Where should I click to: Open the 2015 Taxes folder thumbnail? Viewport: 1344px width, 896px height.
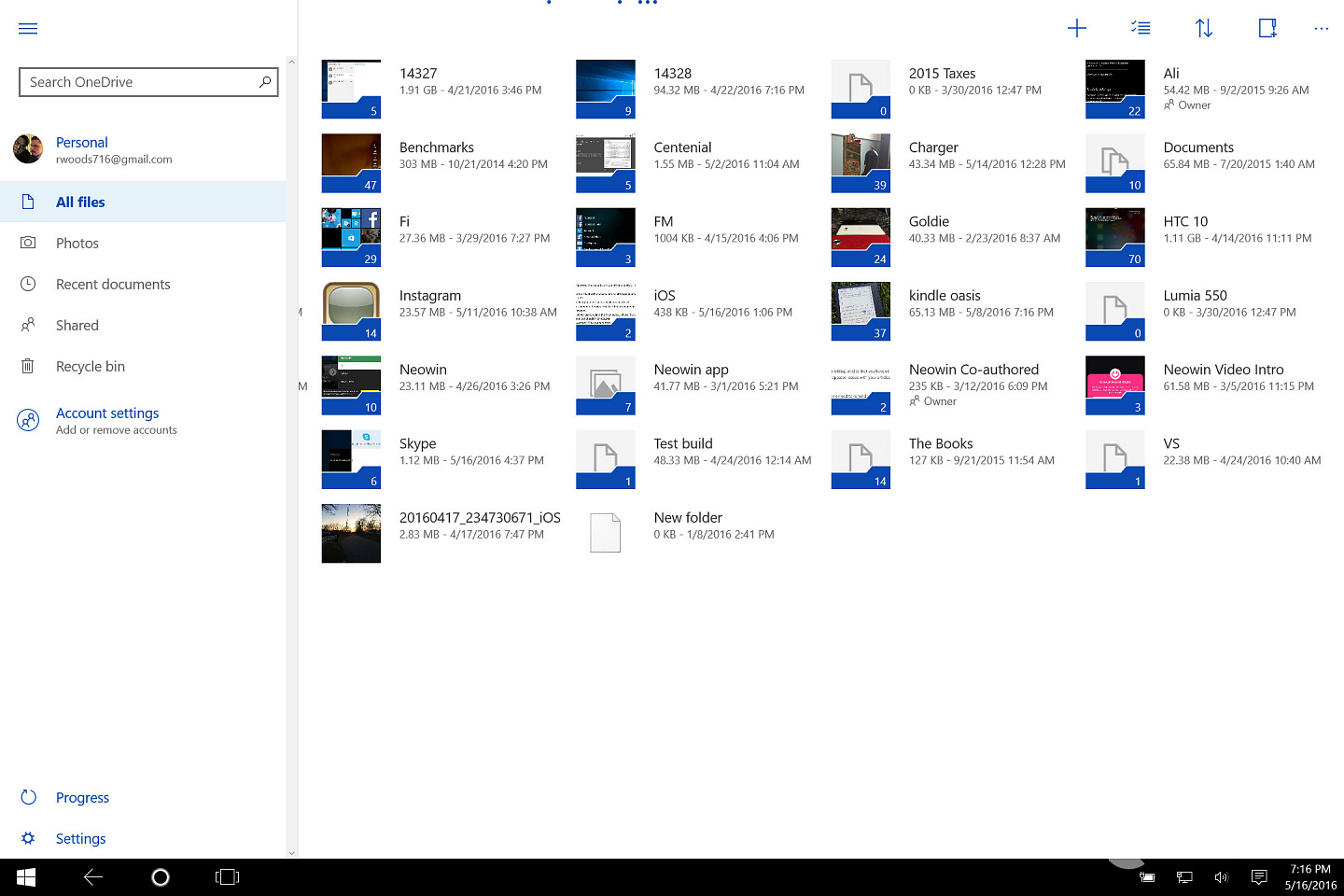pos(861,90)
